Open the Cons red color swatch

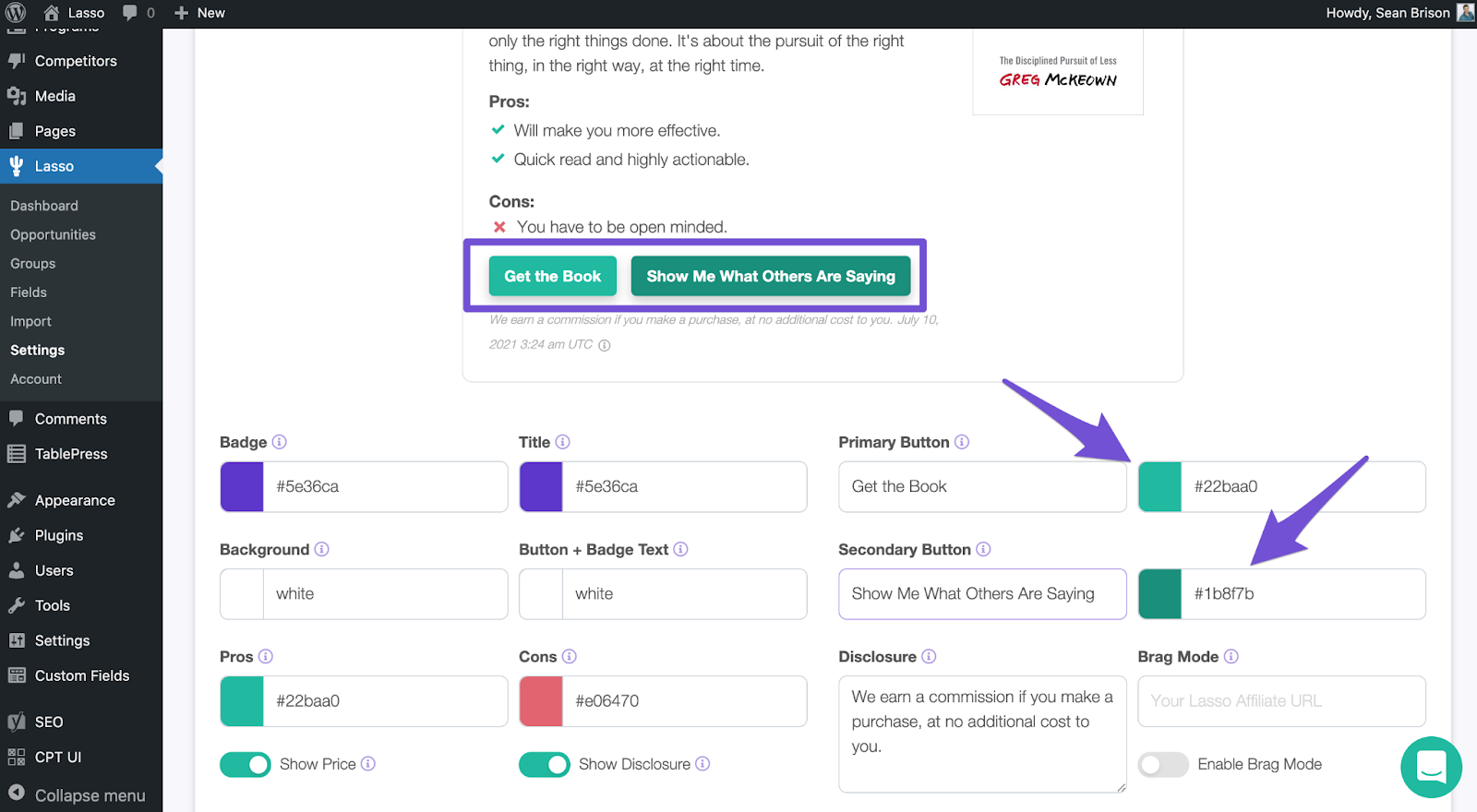click(541, 700)
